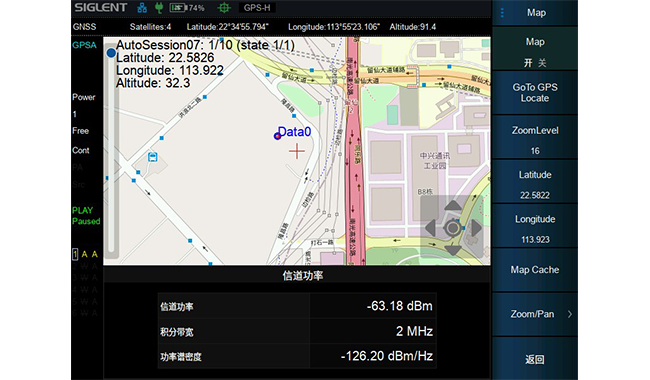
Task: Pan the map right with the arrow
Action: pyautogui.click(x=476, y=228)
